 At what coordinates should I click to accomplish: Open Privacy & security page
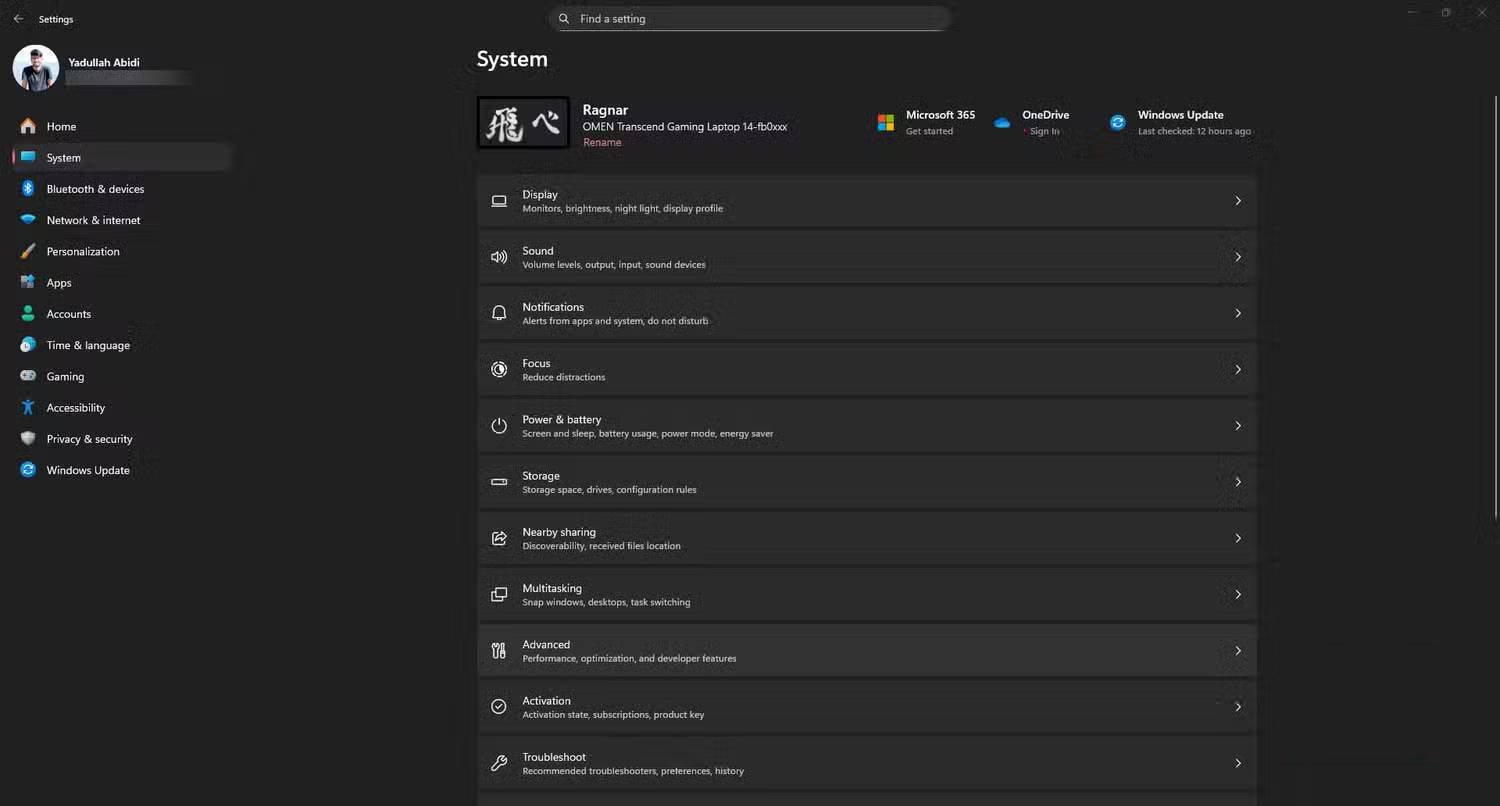[121, 439]
